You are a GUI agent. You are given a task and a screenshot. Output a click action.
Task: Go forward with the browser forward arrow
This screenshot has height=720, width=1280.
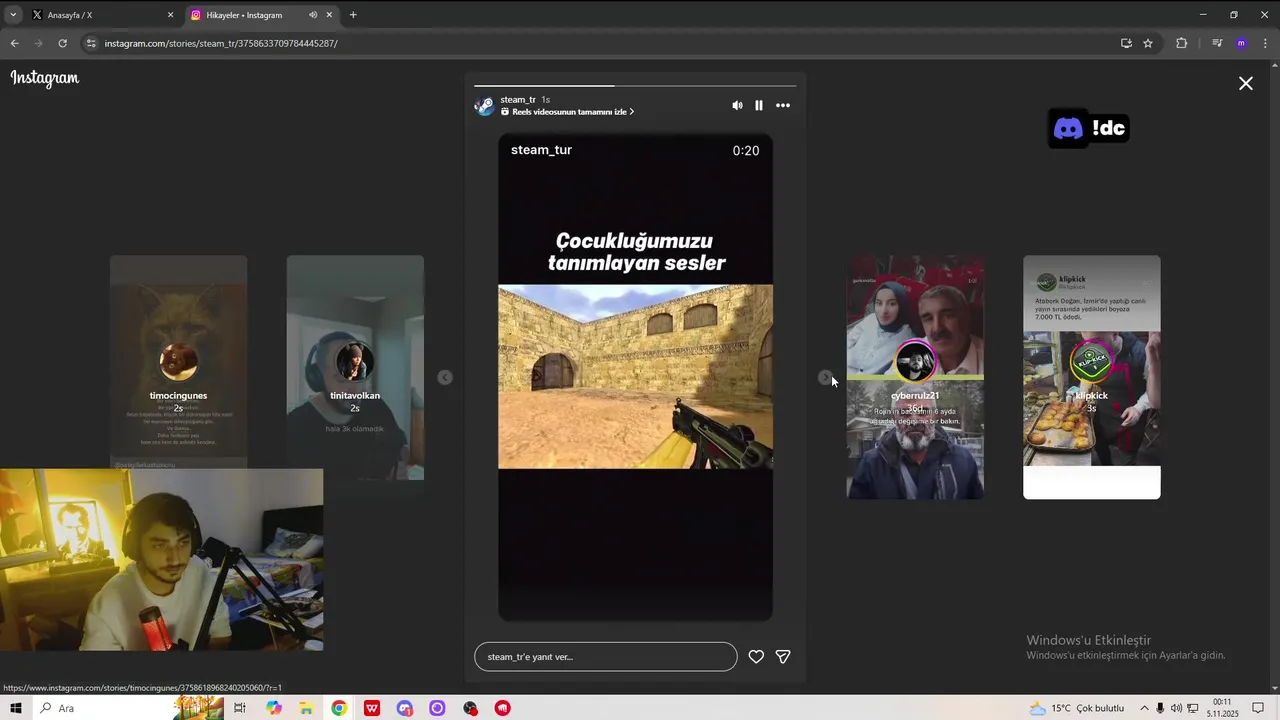(x=38, y=43)
